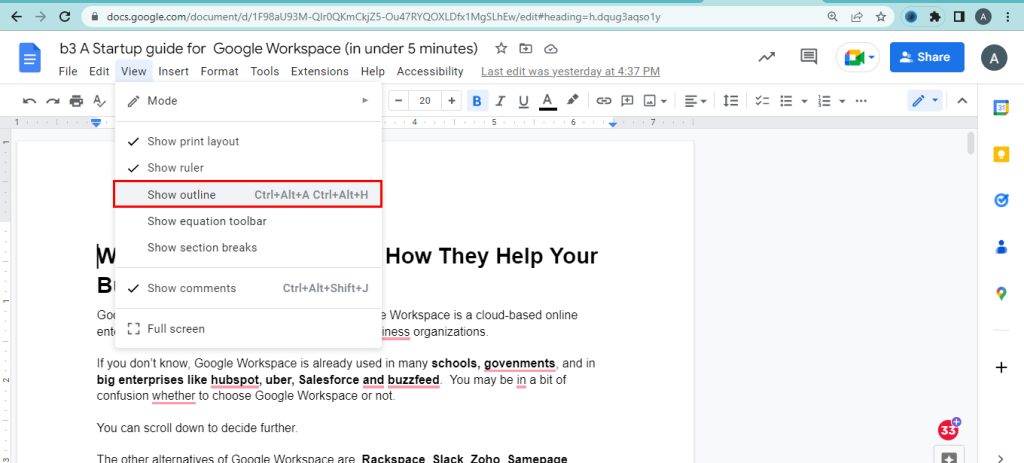This screenshot has width=1024, height=463.
Task: Click the Bold formatting icon
Action: tap(477, 101)
